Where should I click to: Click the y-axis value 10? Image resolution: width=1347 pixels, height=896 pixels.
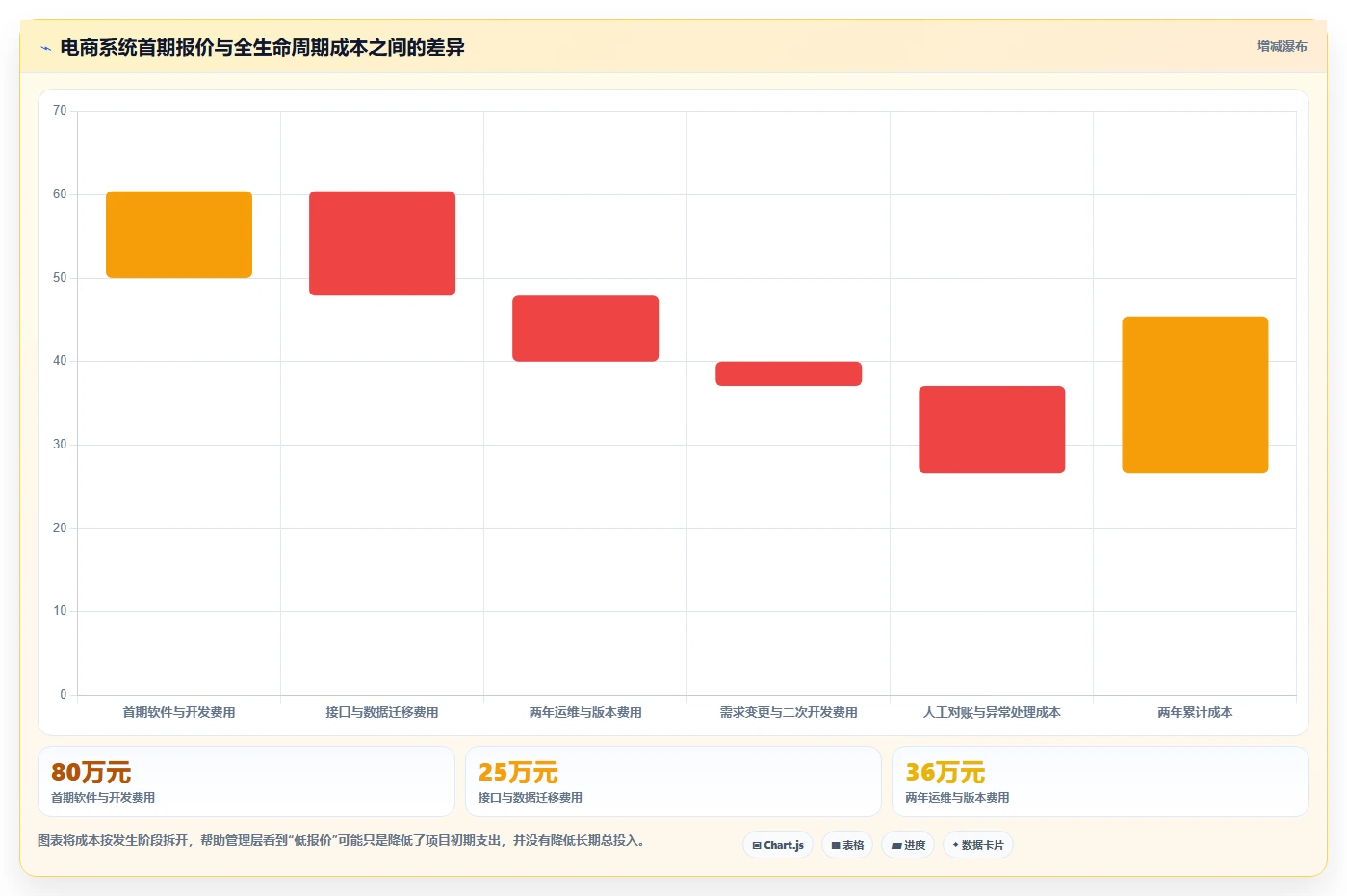pyautogui.click(x=60, y=611)
